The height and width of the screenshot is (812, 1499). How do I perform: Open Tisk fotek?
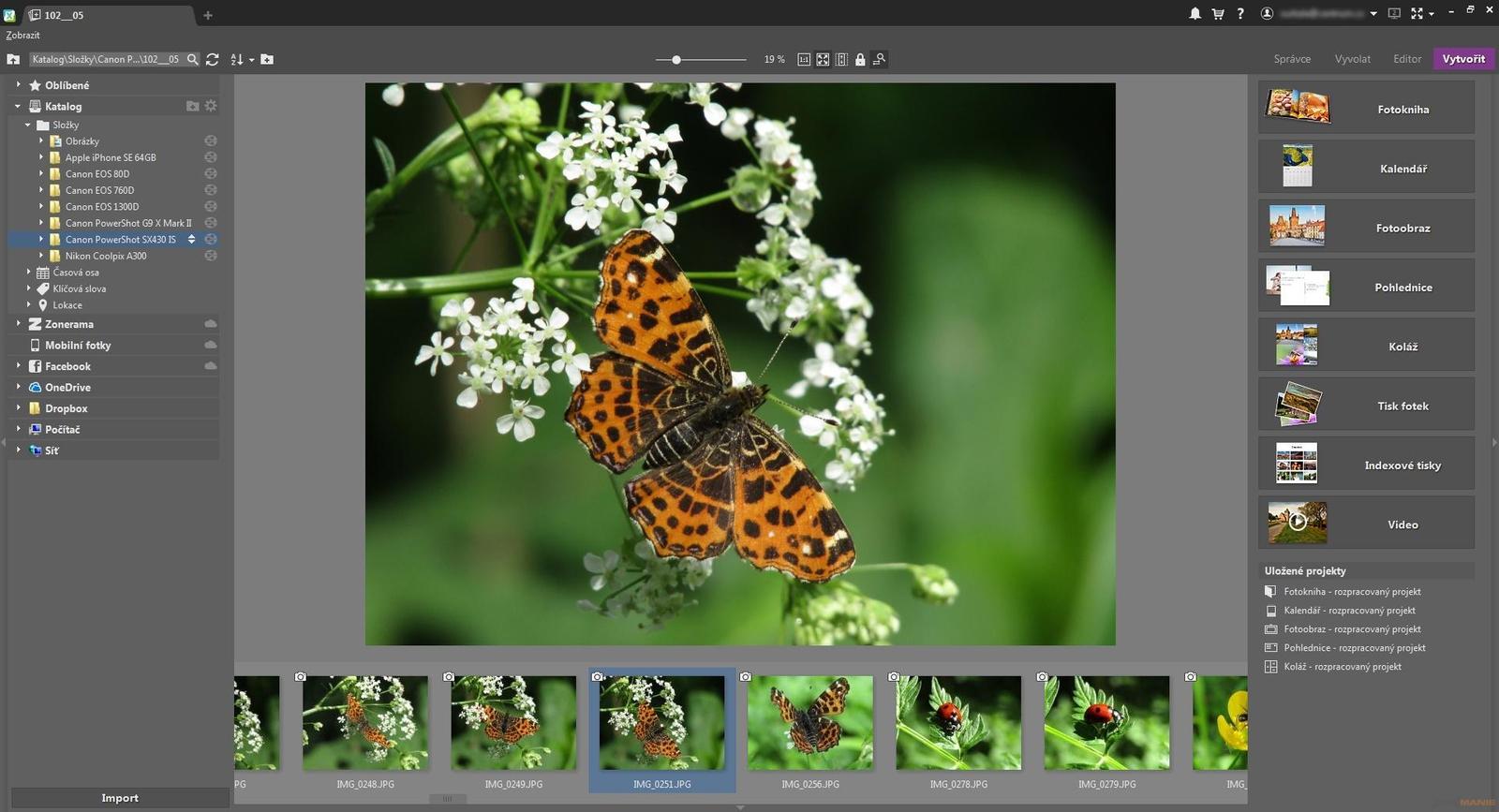[x=1366, y=404]
